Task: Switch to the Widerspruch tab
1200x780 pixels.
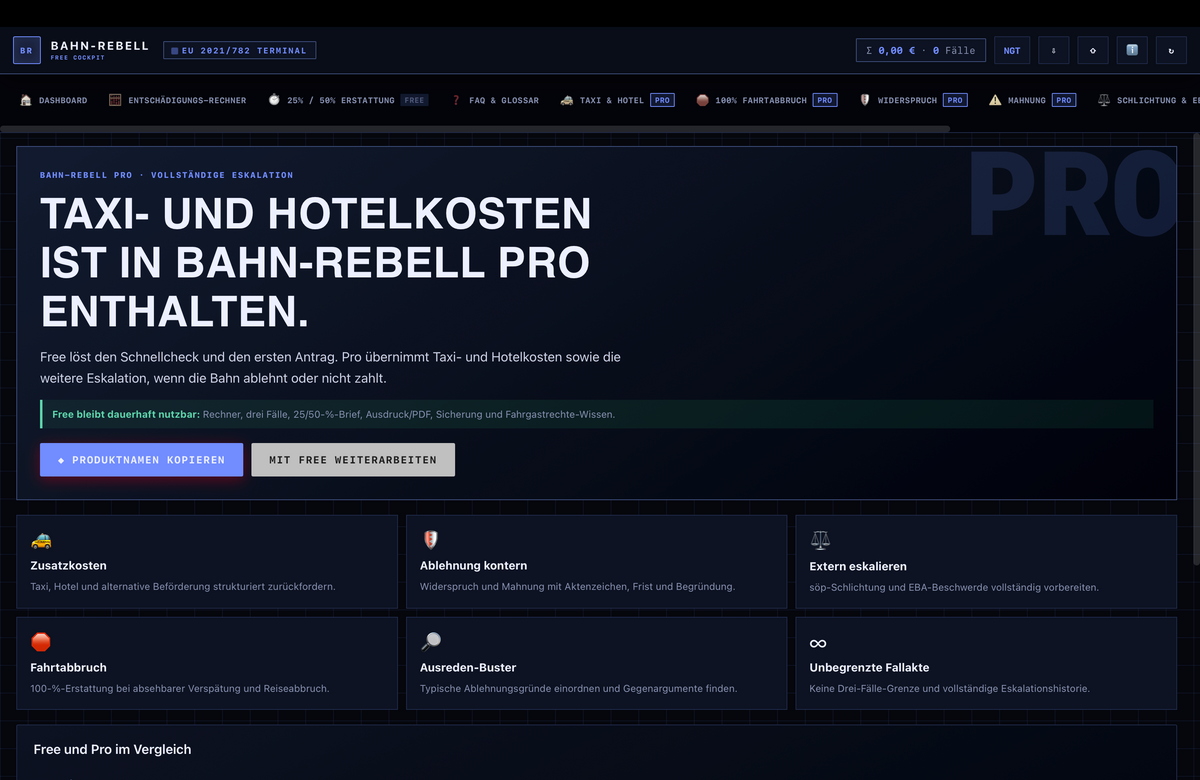Action: (x=913, y=100)
